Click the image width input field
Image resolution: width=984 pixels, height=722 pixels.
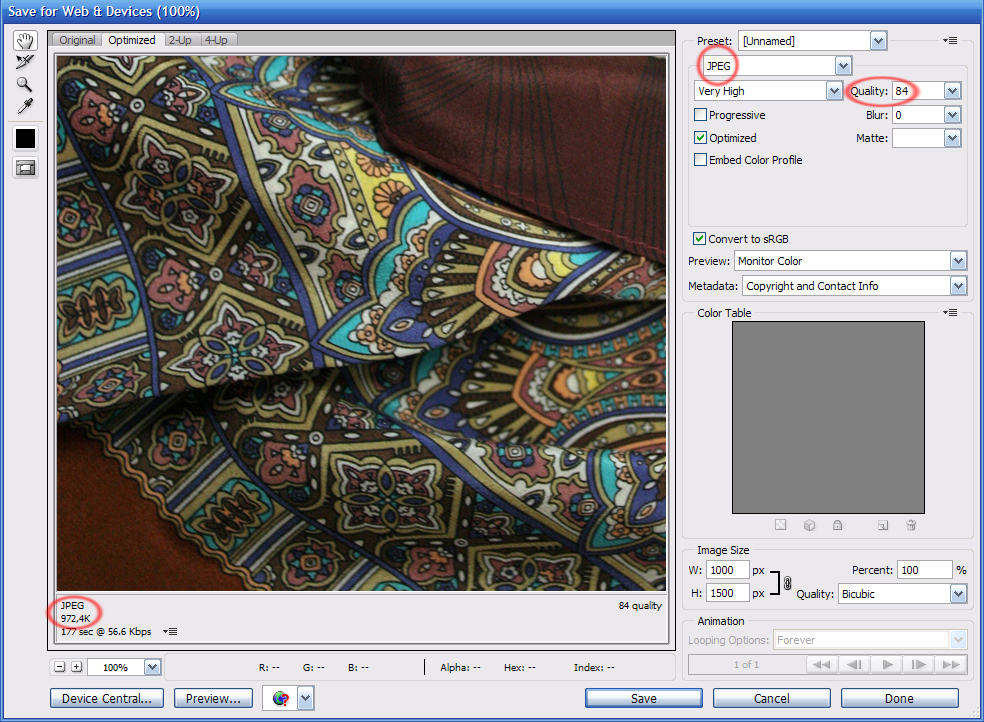click(x=727, y=570)
